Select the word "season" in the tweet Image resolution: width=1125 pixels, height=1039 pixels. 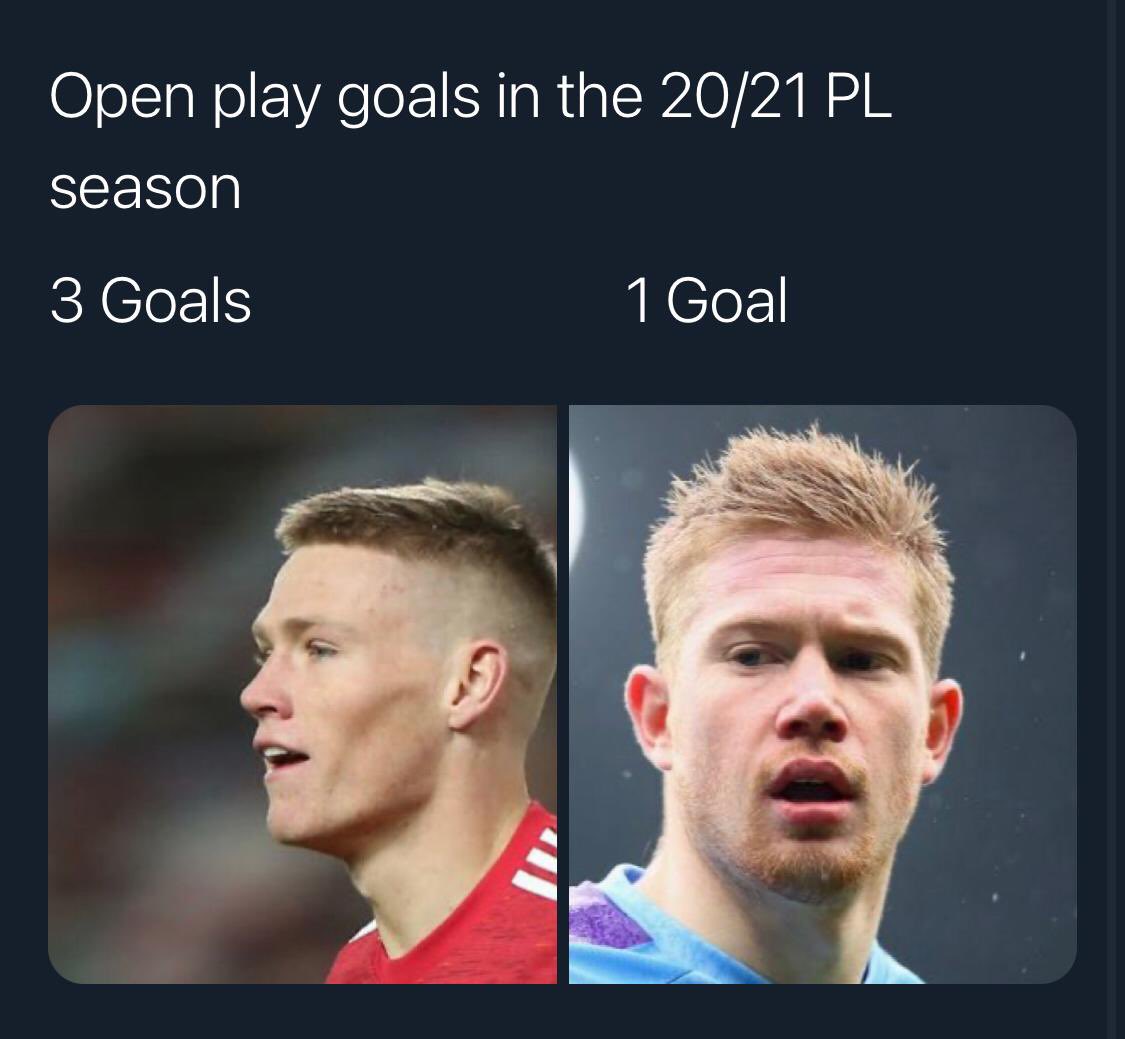[146, 189]
